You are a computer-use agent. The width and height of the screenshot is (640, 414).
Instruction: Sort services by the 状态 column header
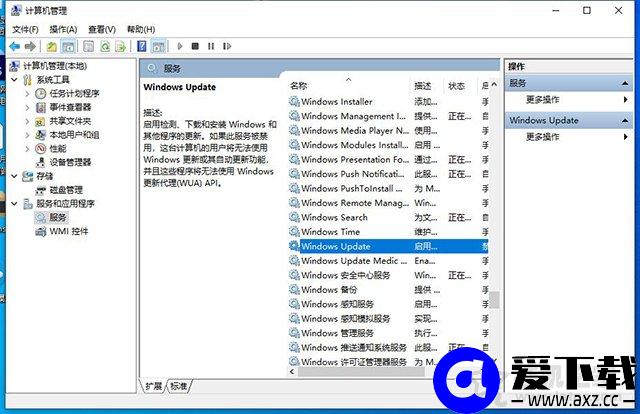456,86
